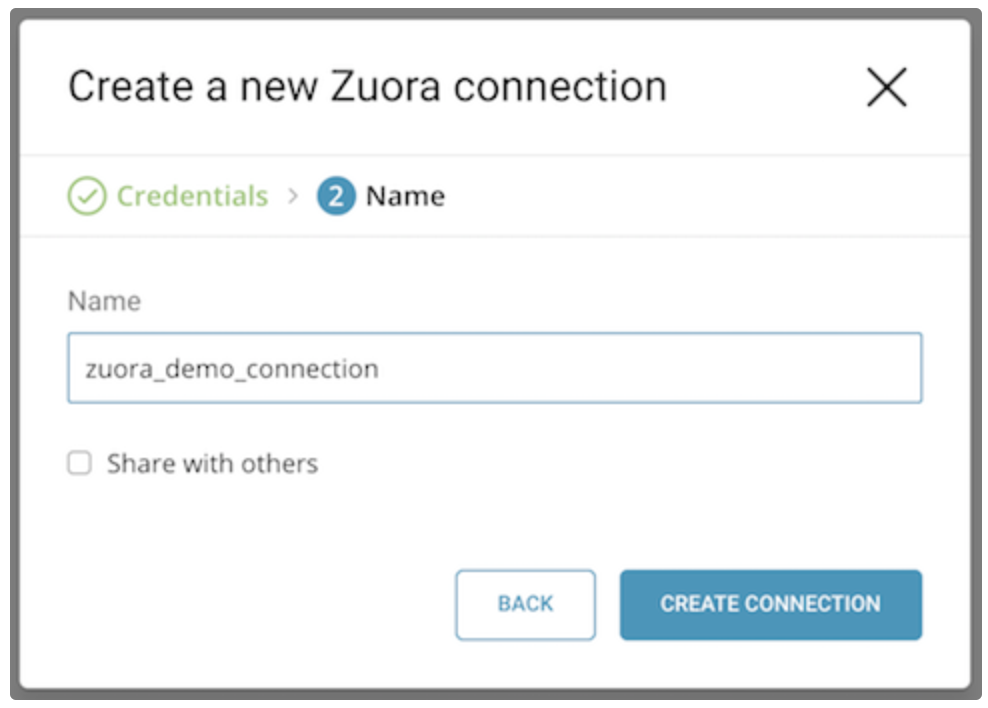The image size is (988, 708).
Task: Click the empty step bar right of Name
Action: click(700, 196)
